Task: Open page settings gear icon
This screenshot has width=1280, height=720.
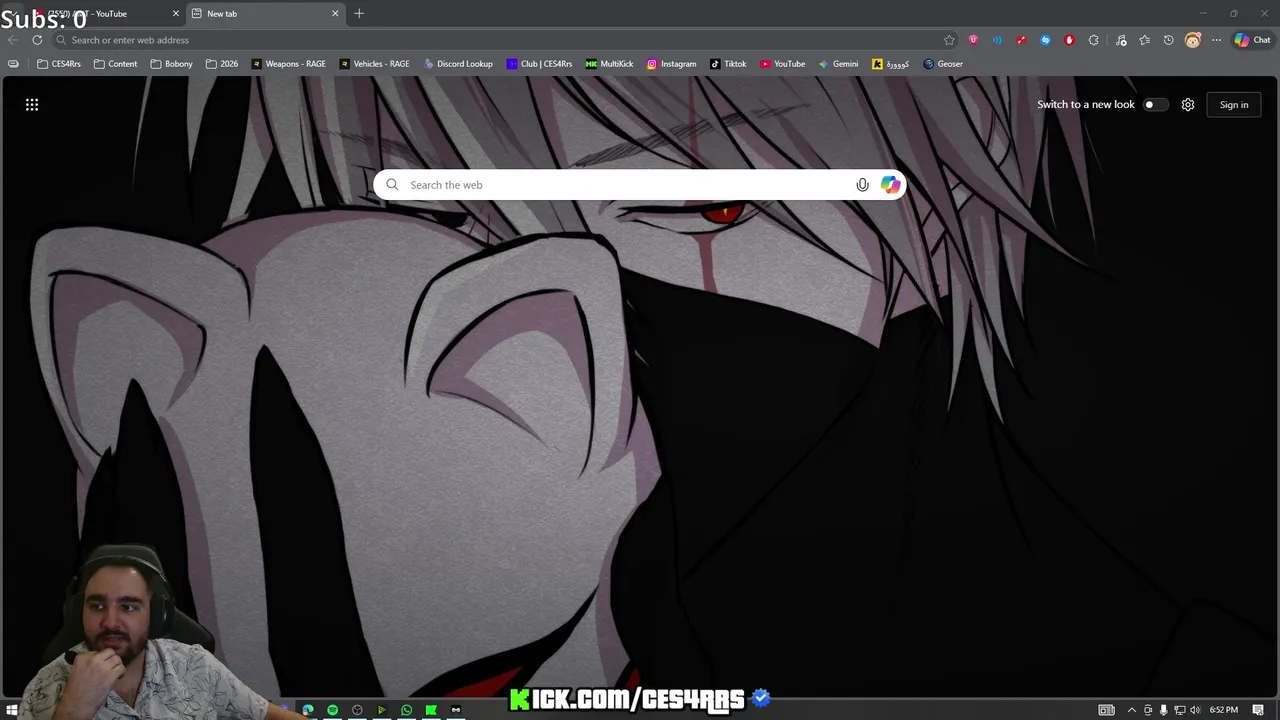Action: pos(1188,105)
